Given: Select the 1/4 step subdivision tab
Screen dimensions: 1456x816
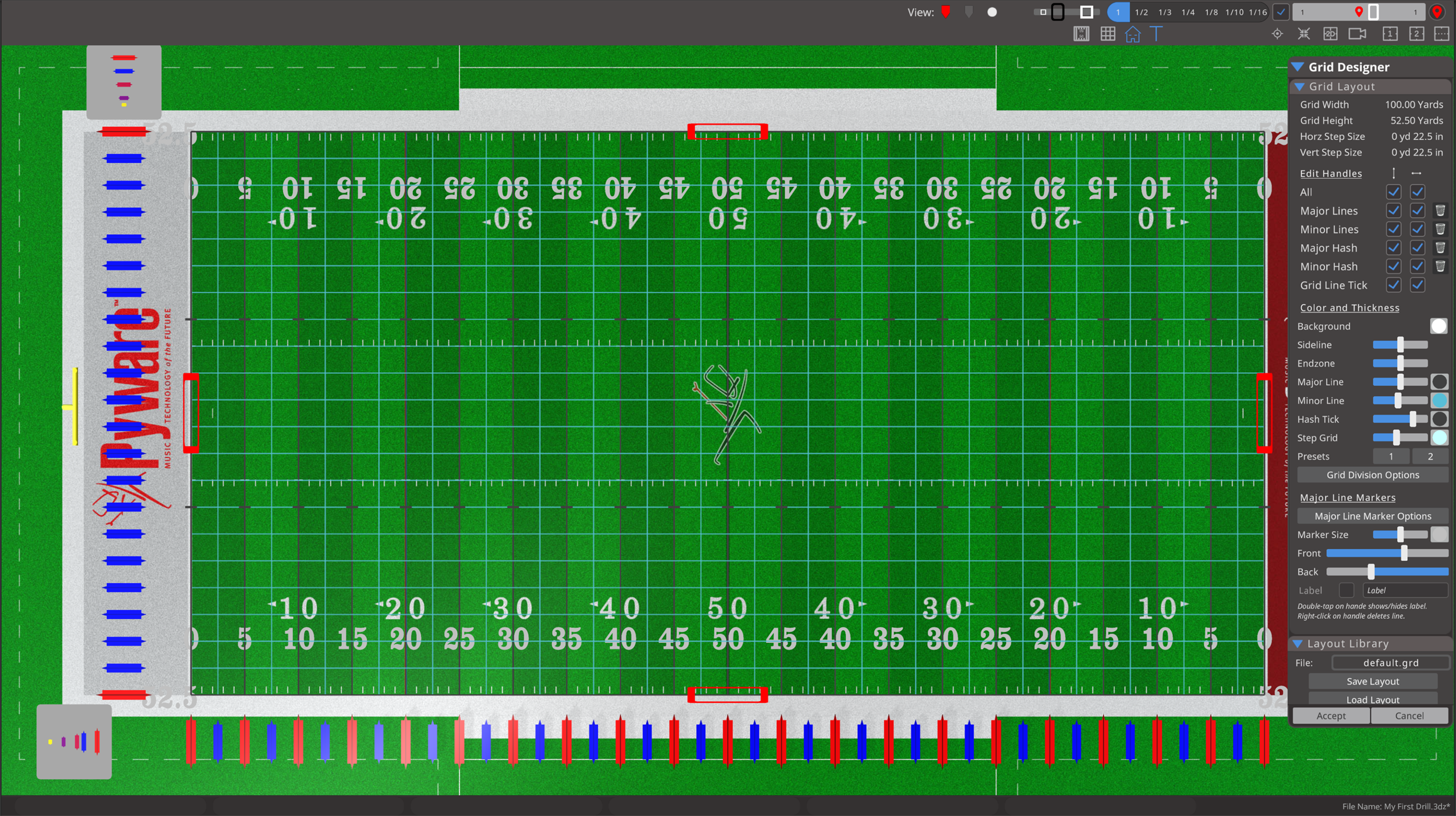Looking at the screenshot, I should coord(1188,12).
